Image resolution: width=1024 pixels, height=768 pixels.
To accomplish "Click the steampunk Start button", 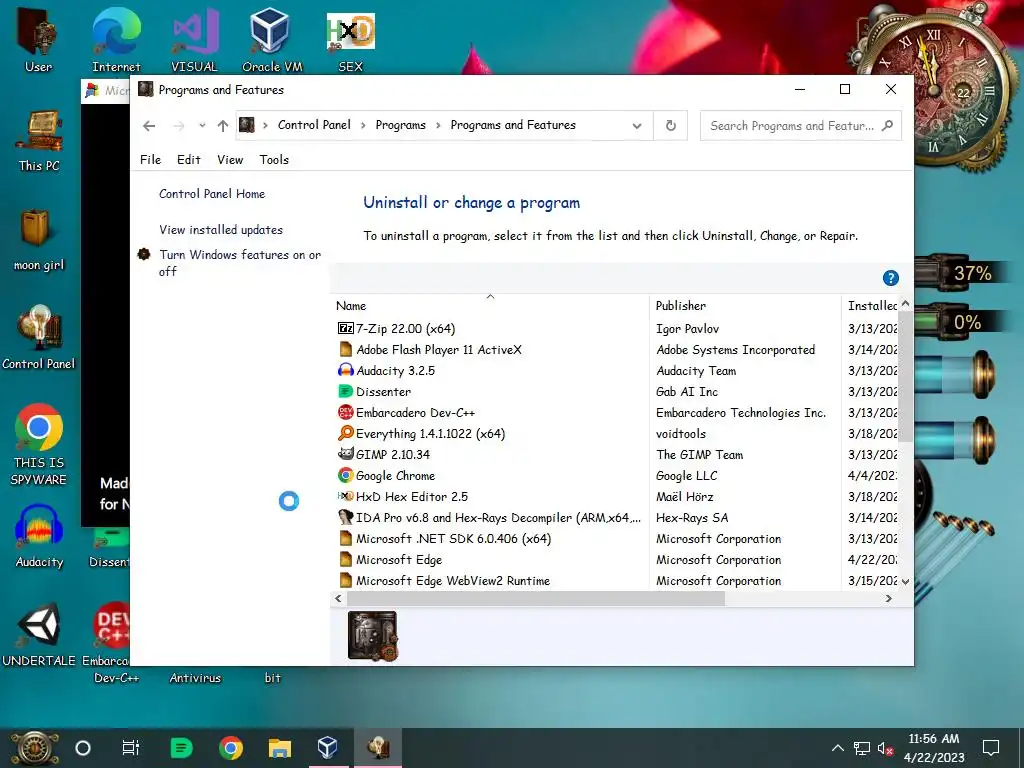I will pos(34,748).
